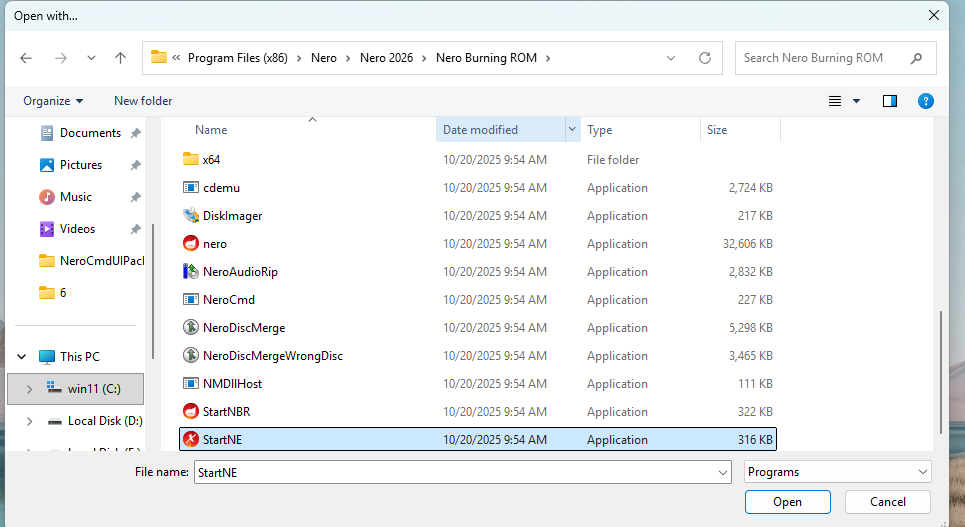
Task: Sort by Type column header
Action: [599, 130]
